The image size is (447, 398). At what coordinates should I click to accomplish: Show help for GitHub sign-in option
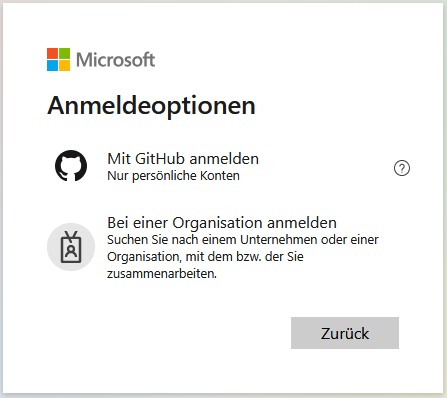coord(402,168)
